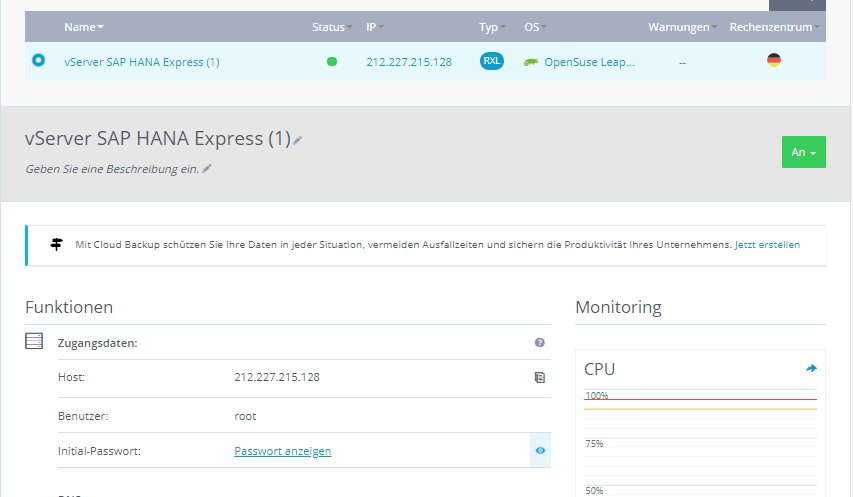
Task: Click the host value 212.227.215.128 under Zugangsdaten
Action: click(x=277, y=377)
